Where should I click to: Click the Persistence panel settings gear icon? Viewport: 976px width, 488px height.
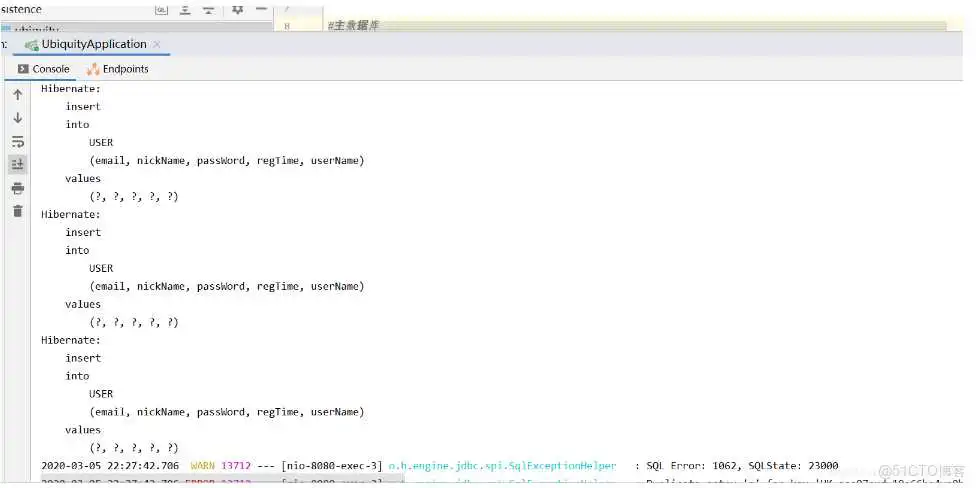[237, 9]
